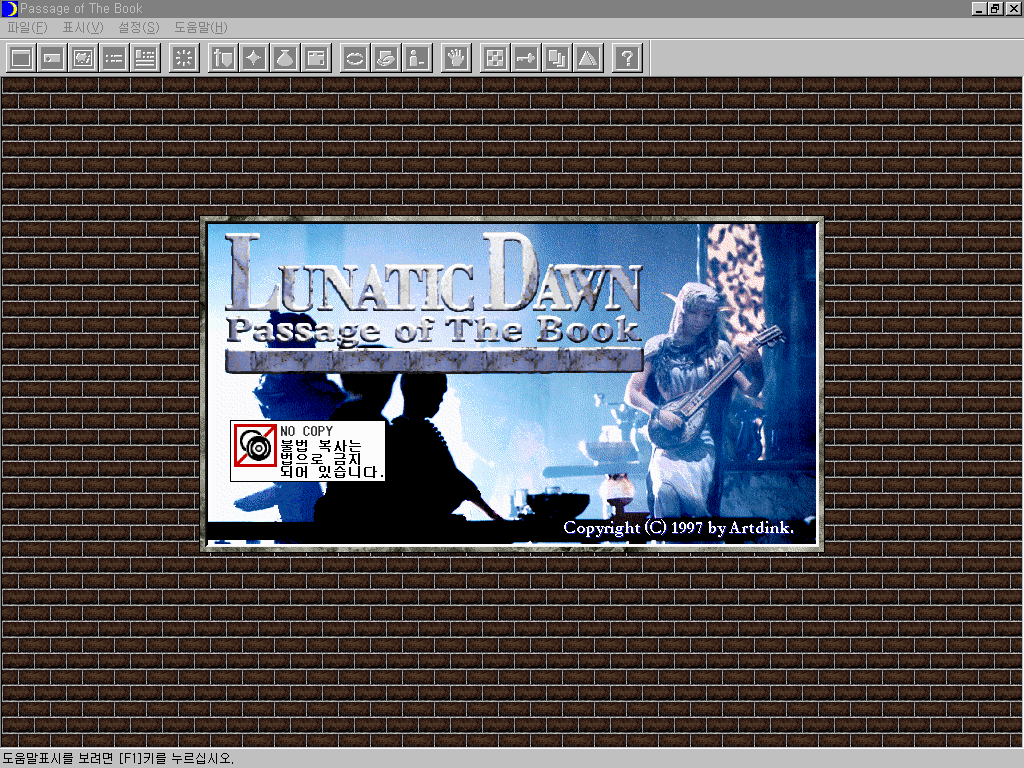The image size is (1024, 768).
Task: Click the key toolbar icon
Action: click(x=526, y=58)
